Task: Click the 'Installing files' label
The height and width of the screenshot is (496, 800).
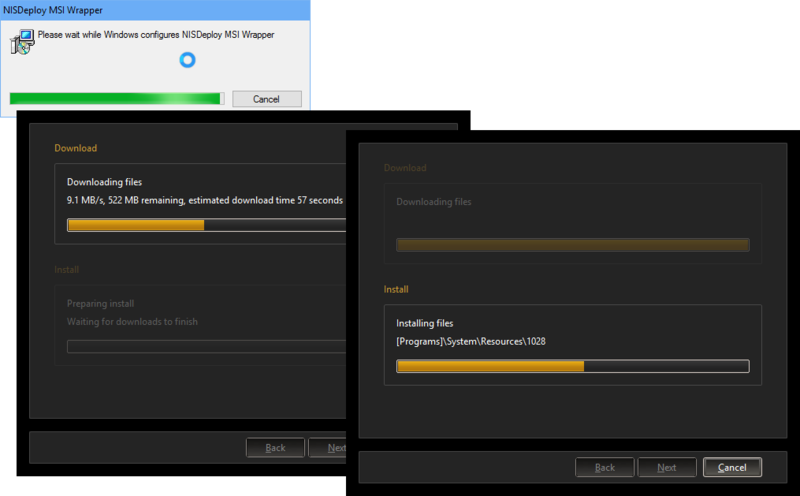Action: pos(424,323)
